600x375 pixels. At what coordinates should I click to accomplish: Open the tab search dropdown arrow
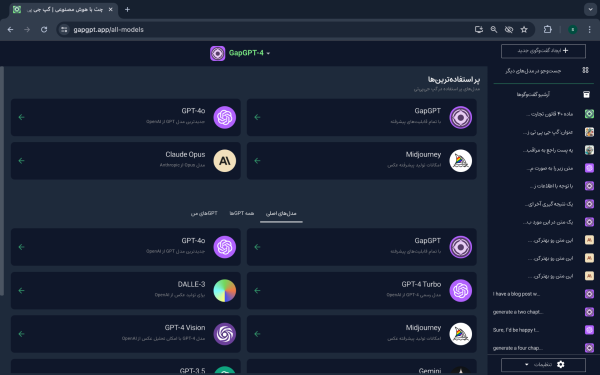coord(590,10)
